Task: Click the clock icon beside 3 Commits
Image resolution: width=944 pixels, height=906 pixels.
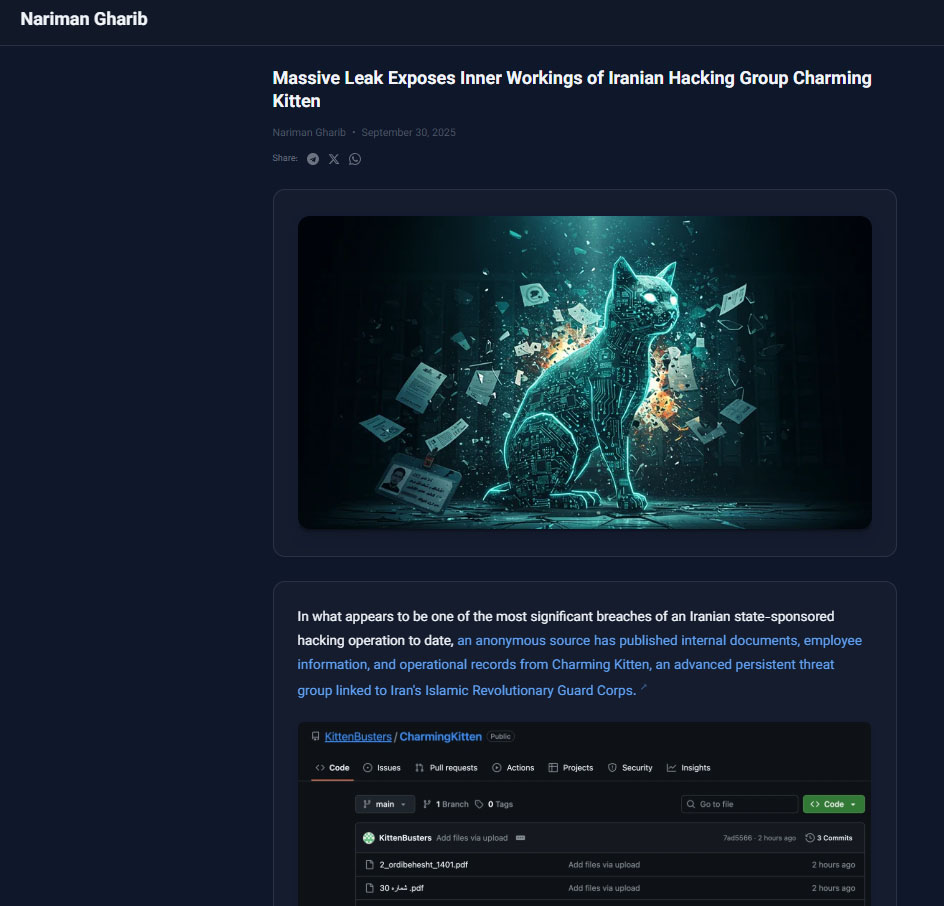Action: (x=810, y=838)
